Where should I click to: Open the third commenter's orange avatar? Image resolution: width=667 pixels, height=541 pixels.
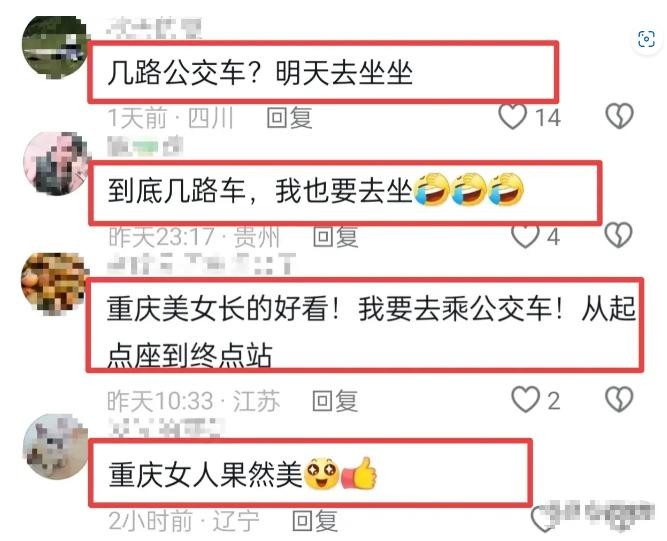coord(54,284)
